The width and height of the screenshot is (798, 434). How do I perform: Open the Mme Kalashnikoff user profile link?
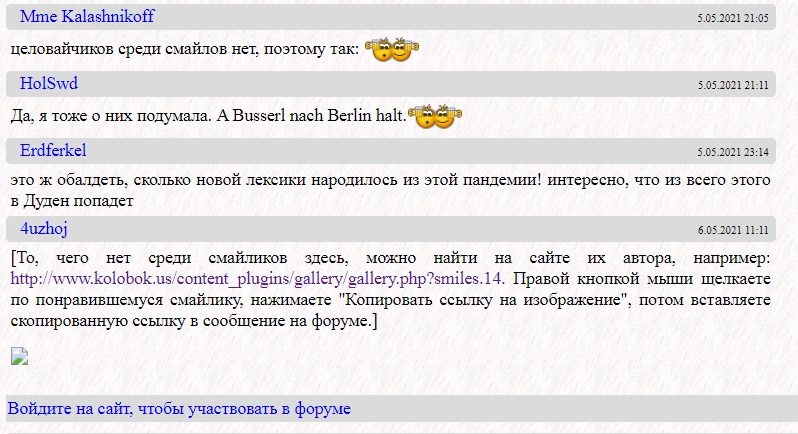(87, 16)
